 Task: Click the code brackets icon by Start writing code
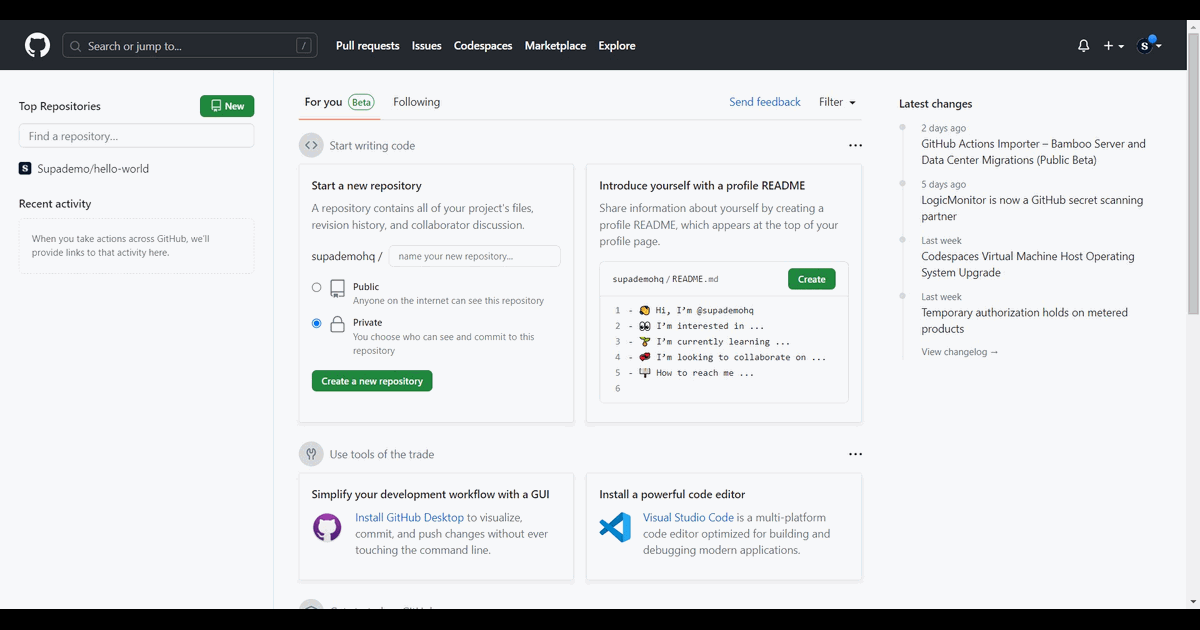coord(311,146)
